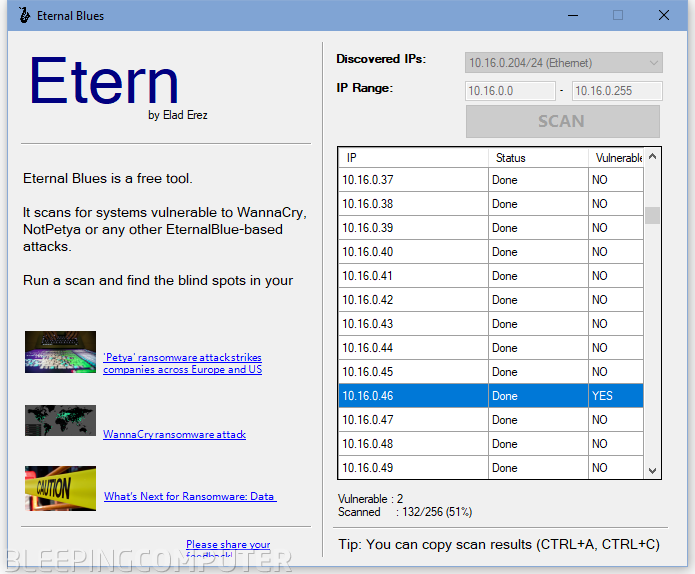Viewport: 695px width, 574px height.
Task: Click the NO vulnerable cell of 10.16.0.44
Action: click(616, 348)
